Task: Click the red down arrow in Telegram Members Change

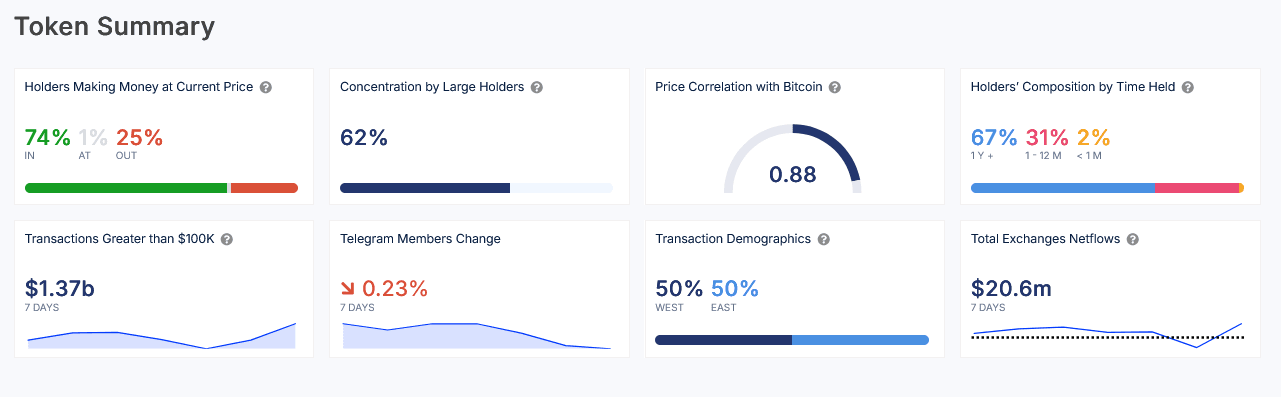Action: coord(349,289)
